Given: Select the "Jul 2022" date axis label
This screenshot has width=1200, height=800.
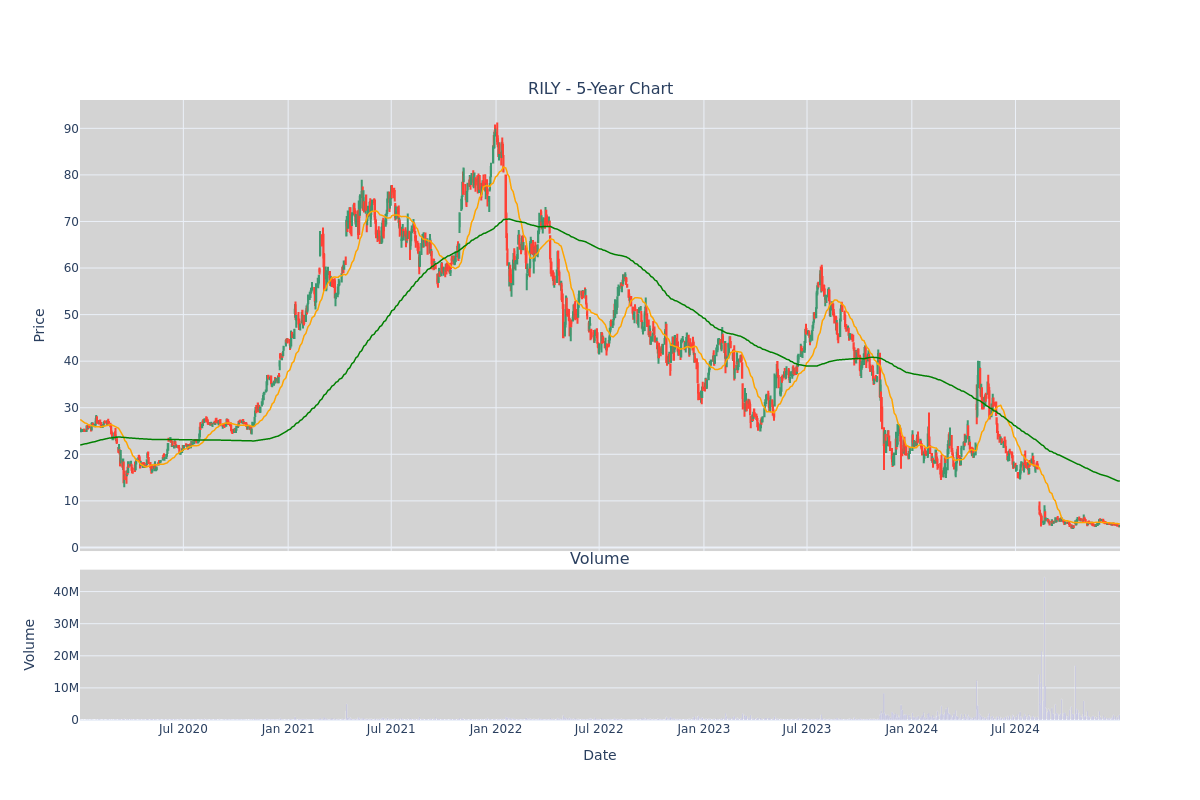Looking at the screenshot, I should point(599,729).
